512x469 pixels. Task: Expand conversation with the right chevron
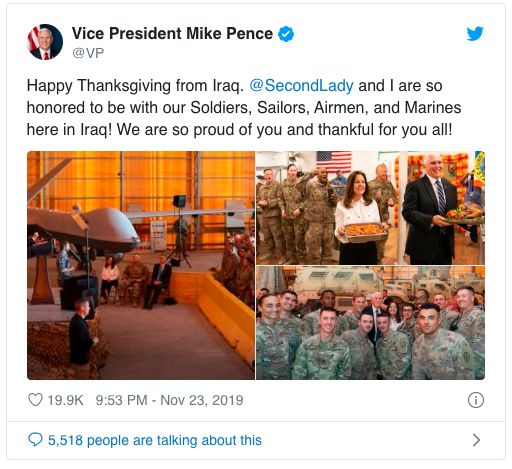pyautogui.click(x=476, y=440)
